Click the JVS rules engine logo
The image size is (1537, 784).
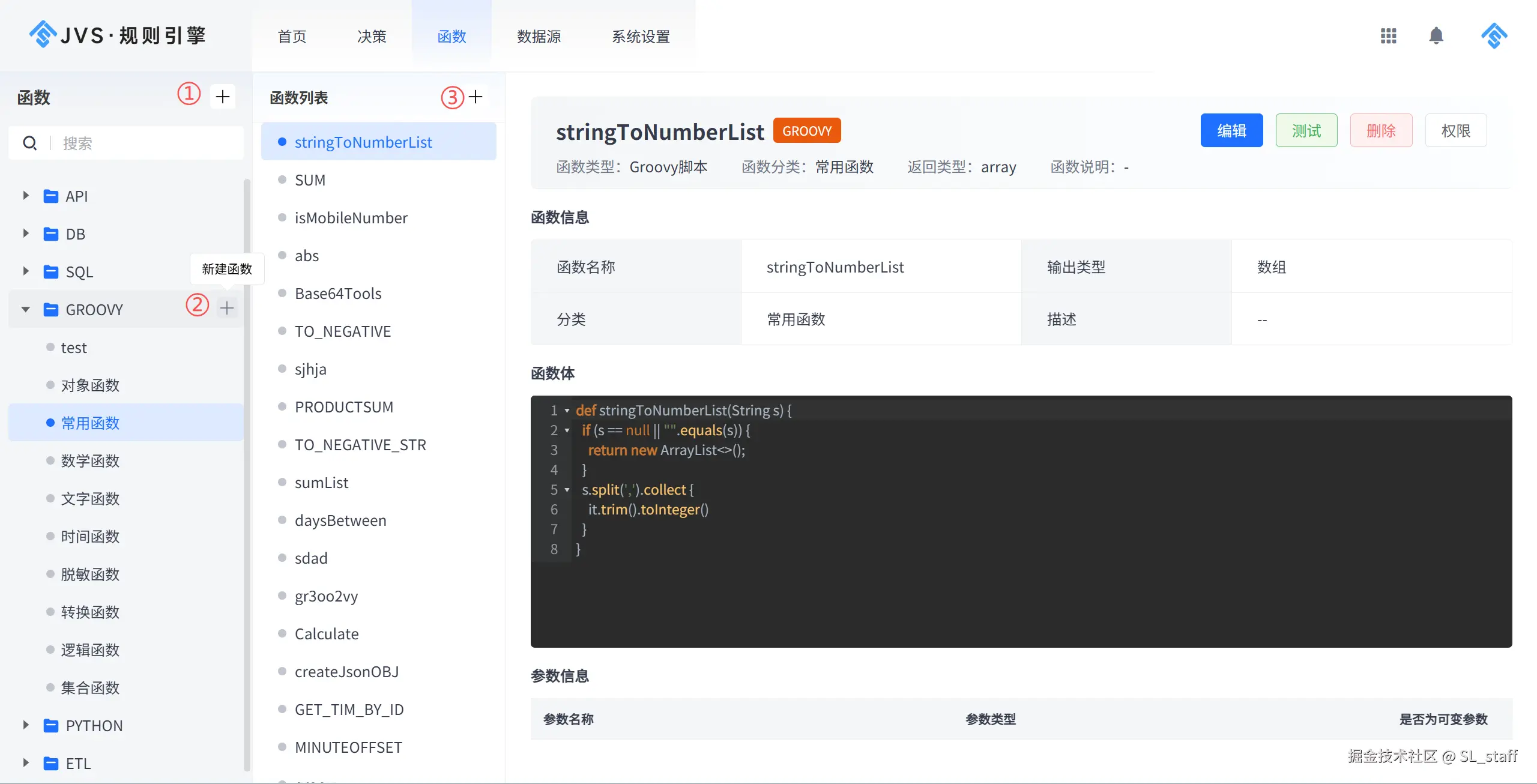coord(118,35)
